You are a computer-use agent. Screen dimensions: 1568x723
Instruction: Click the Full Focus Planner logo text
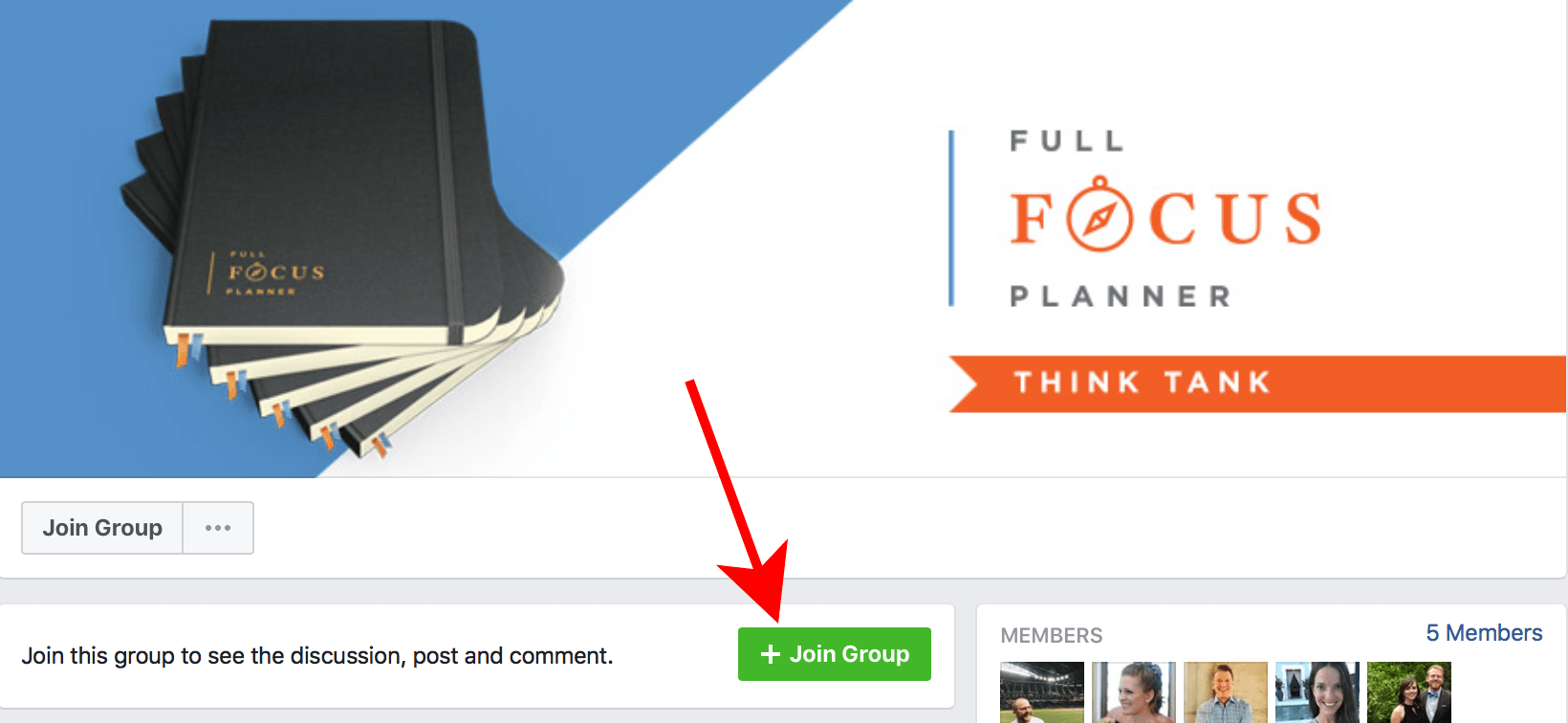point(1165,219)
